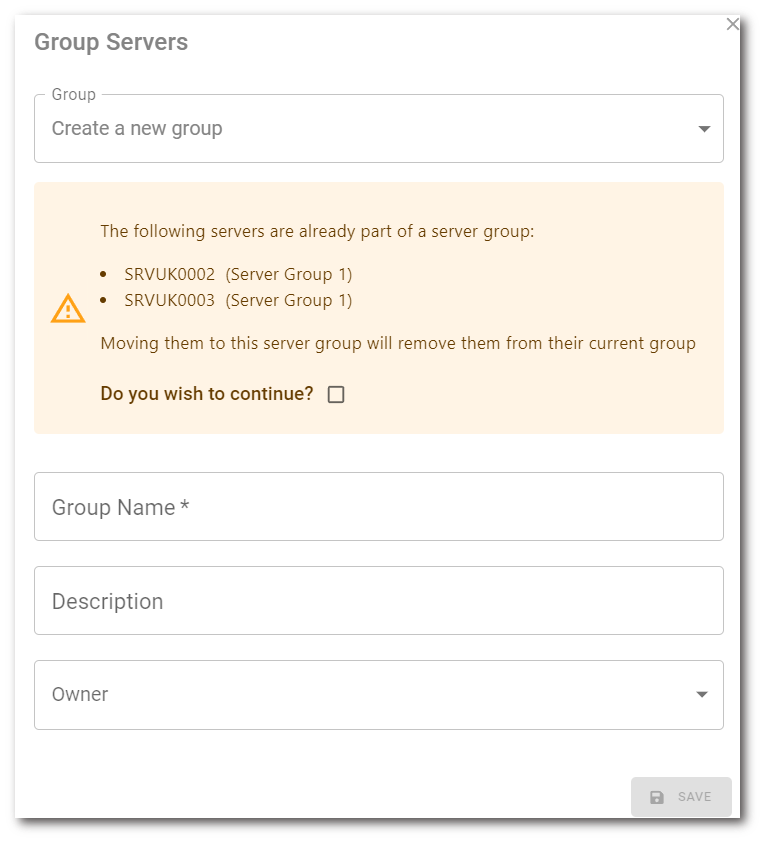The image size is (765, 843).
Task: Click the orange warning triangle icon
Action: click(x=68, y=308)
